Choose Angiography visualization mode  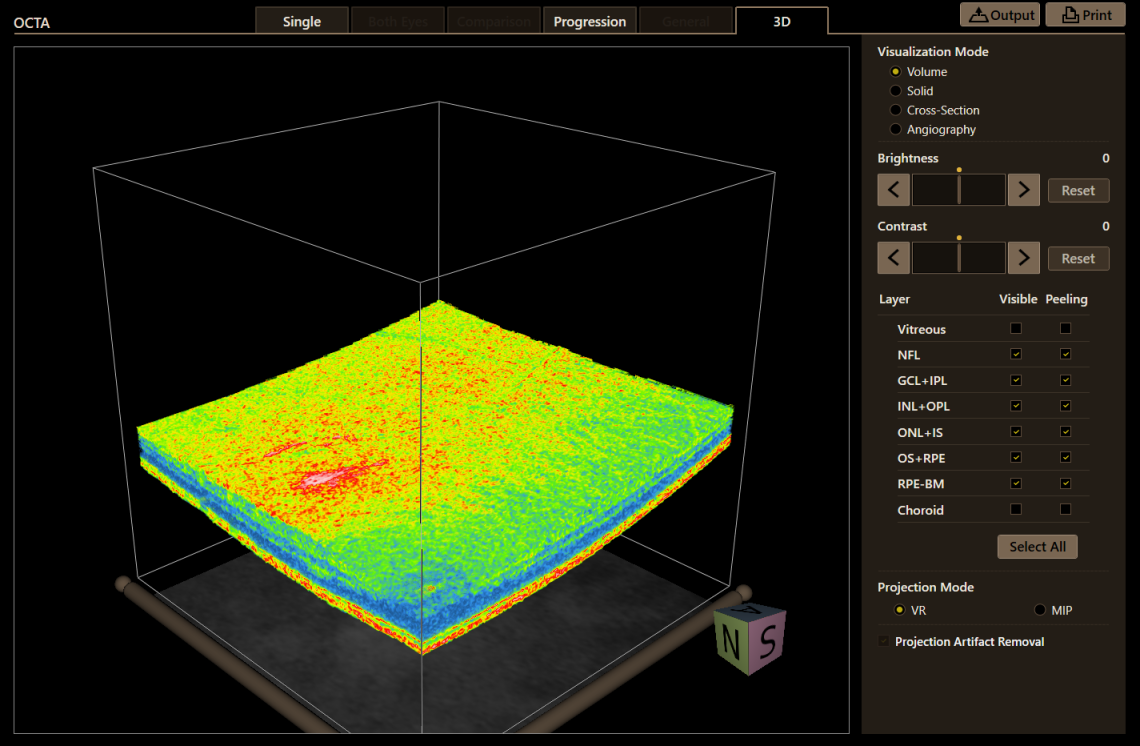tap(896, 129)
